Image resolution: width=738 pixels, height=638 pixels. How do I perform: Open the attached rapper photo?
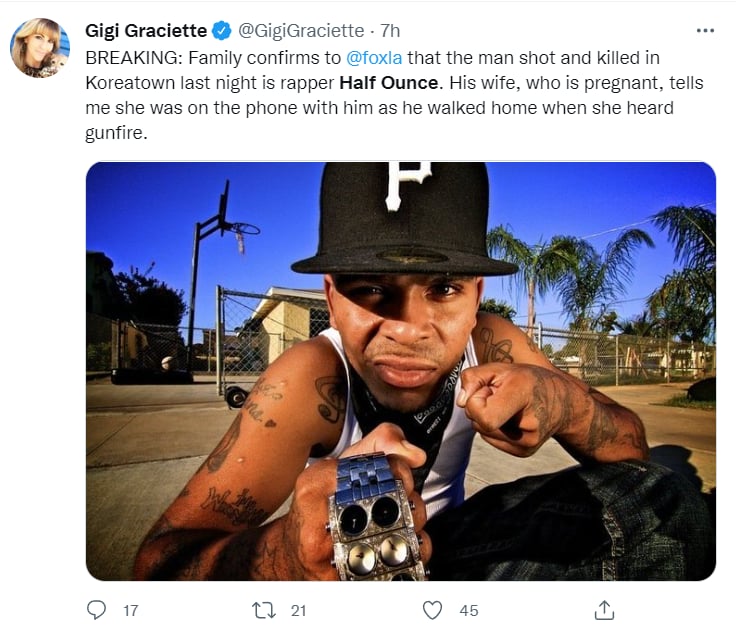click(x=401, y=371)
